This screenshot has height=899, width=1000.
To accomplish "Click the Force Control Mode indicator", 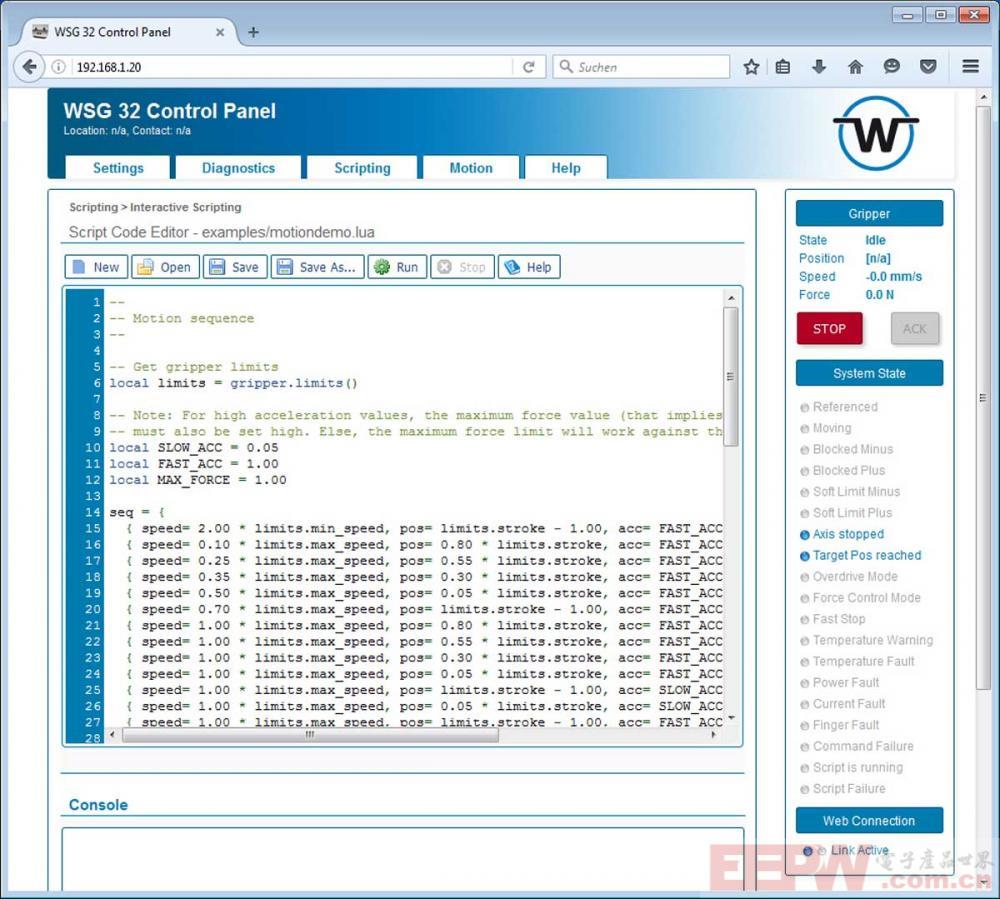I will [861, 598].
